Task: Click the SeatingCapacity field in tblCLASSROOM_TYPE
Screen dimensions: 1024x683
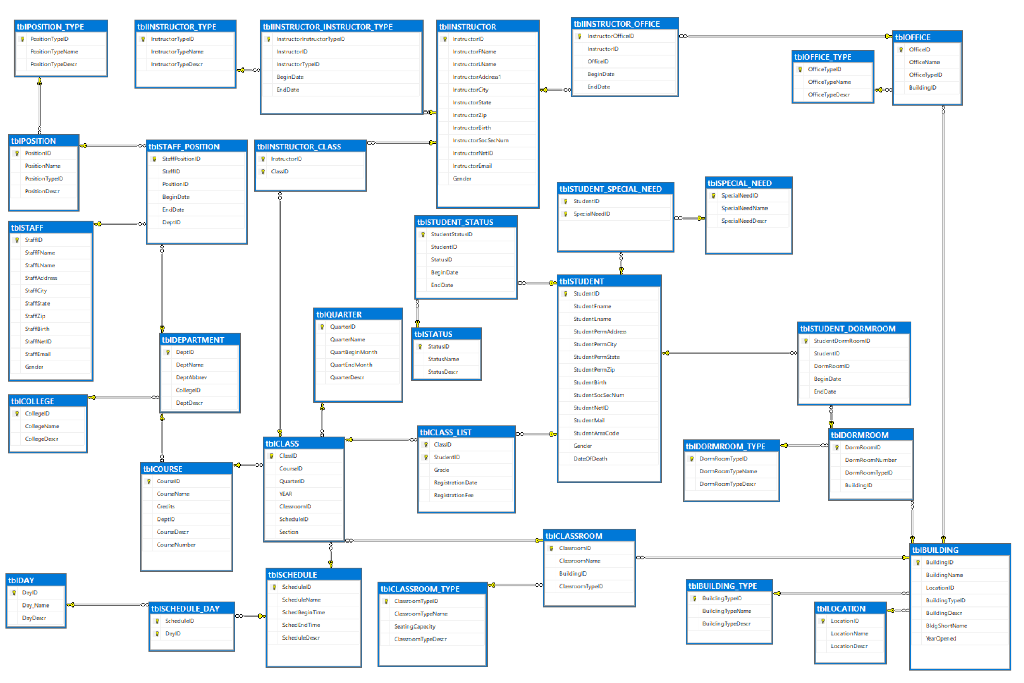Action: [414, 624]
